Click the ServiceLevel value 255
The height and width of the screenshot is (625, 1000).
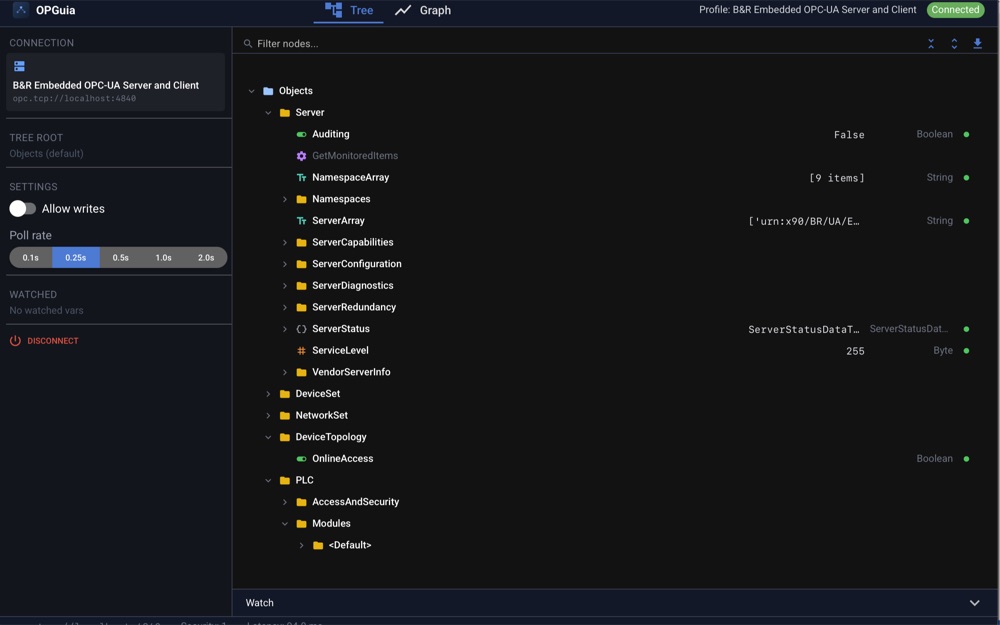[x=855, y=351]
